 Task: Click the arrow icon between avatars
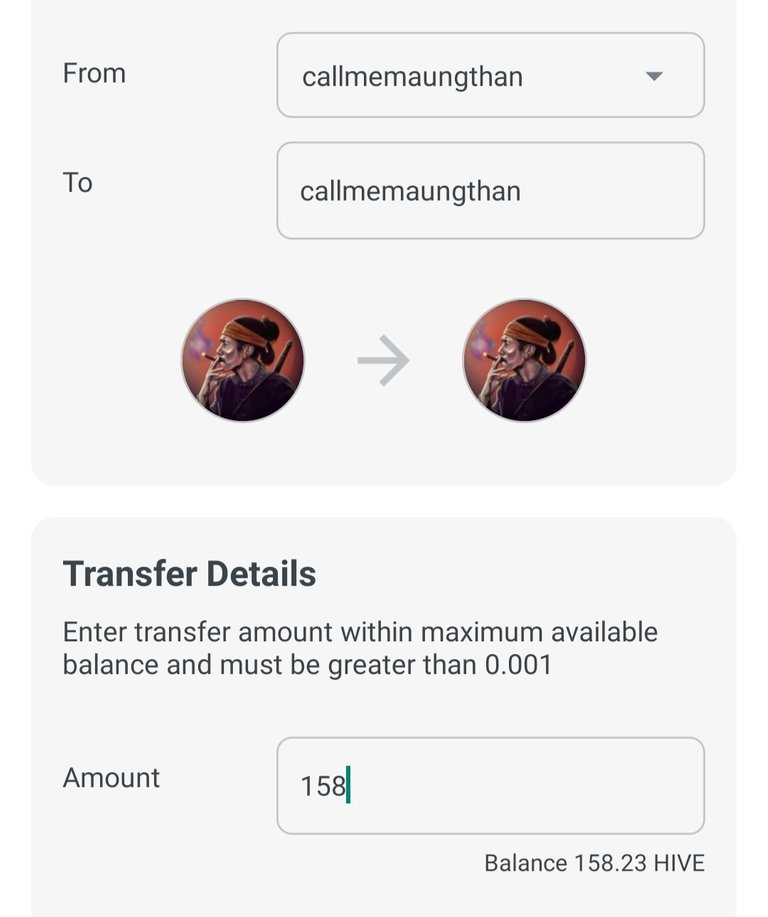[383, 361]
